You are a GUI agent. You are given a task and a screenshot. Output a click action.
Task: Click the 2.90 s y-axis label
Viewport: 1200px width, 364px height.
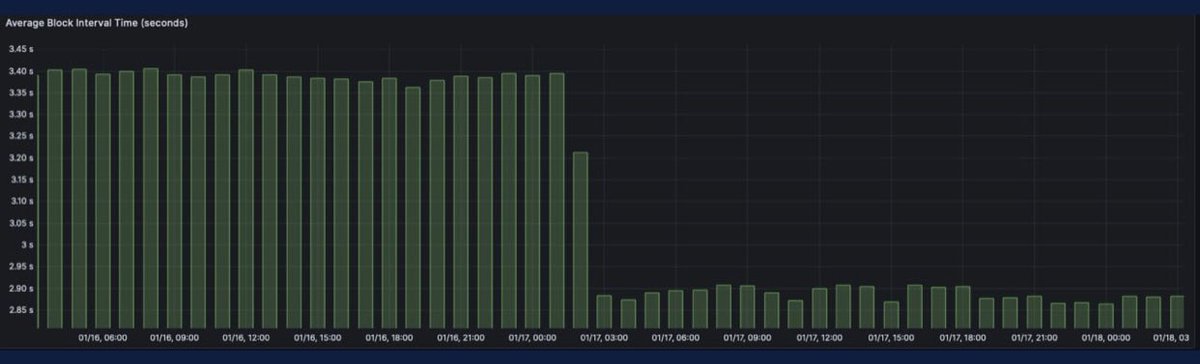click(21, 288)
